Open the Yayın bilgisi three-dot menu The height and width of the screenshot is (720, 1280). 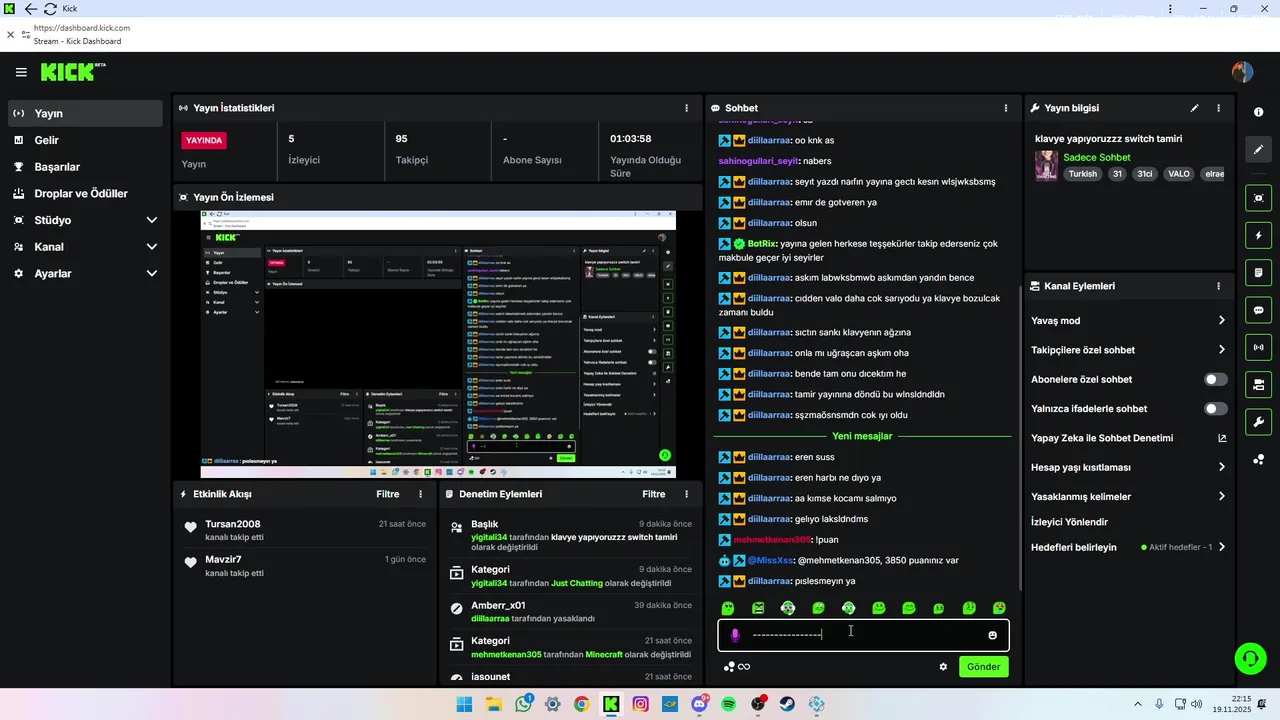pos(1218,108)
